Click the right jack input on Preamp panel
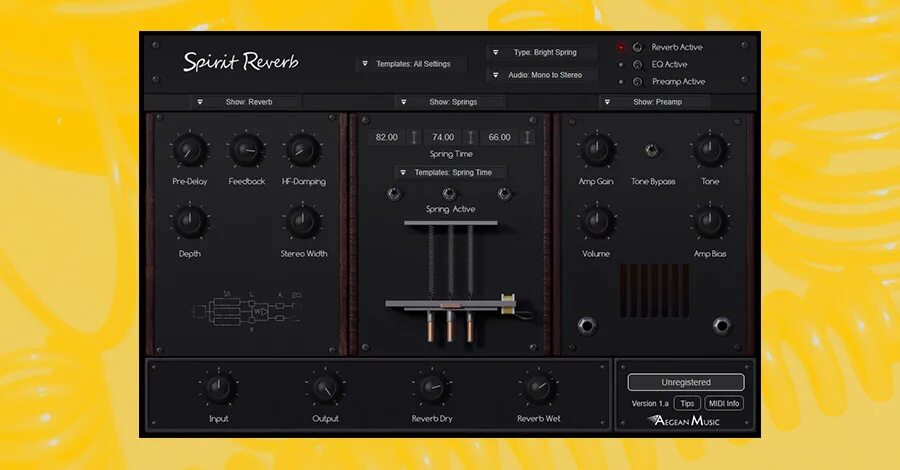The width and height of the screenshot is (900, 470). tap(721, 326)
